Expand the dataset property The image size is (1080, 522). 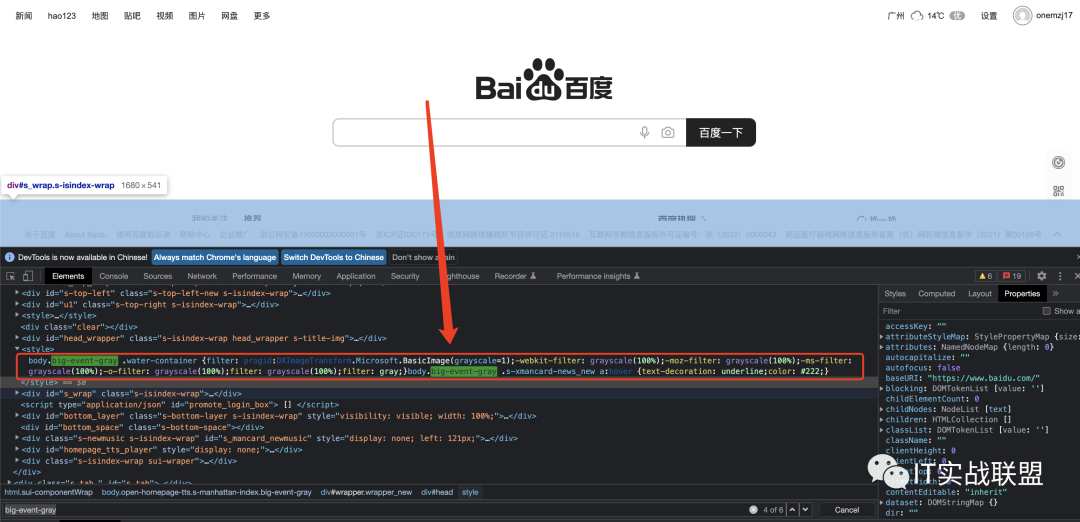(882, 502)
